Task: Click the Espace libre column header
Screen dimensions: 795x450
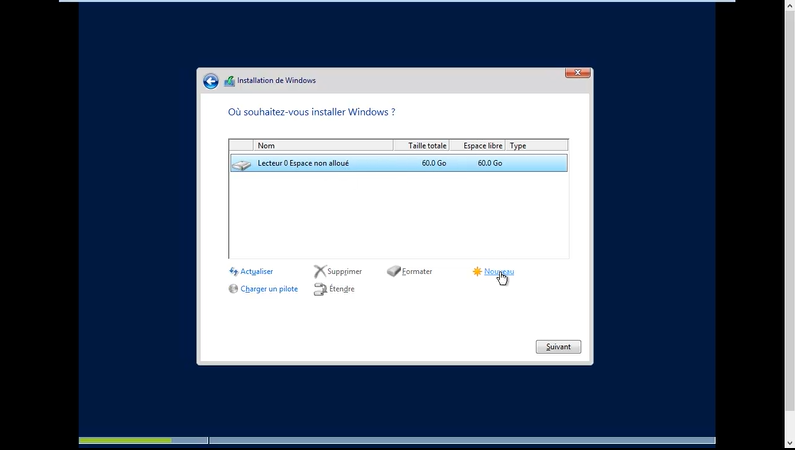Action: 478,146
